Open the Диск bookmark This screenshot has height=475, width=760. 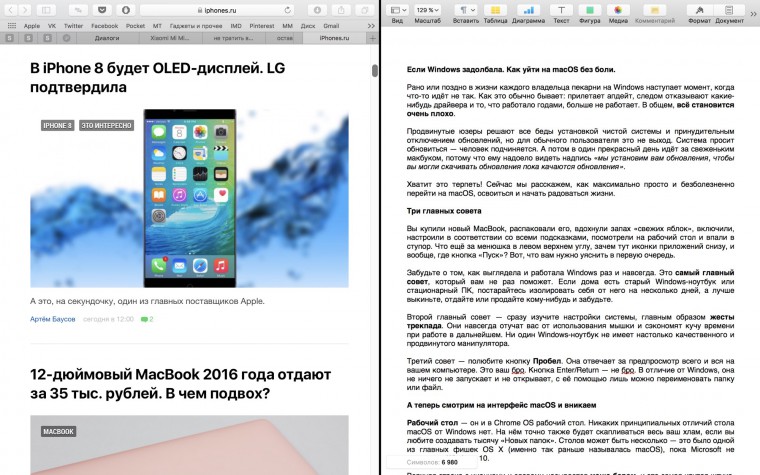(308, 26)
